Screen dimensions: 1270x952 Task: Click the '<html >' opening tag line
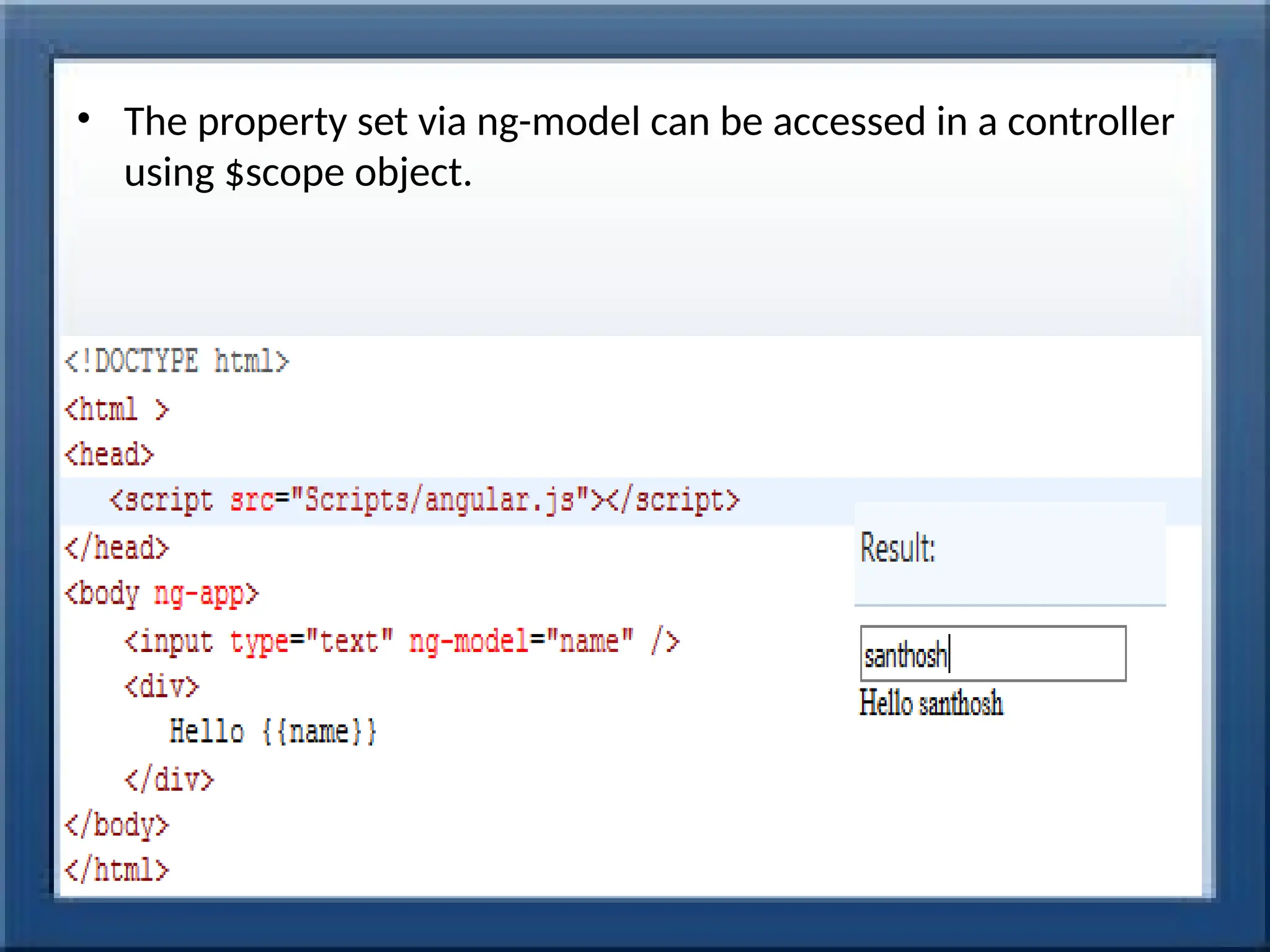tap(117, 409)
